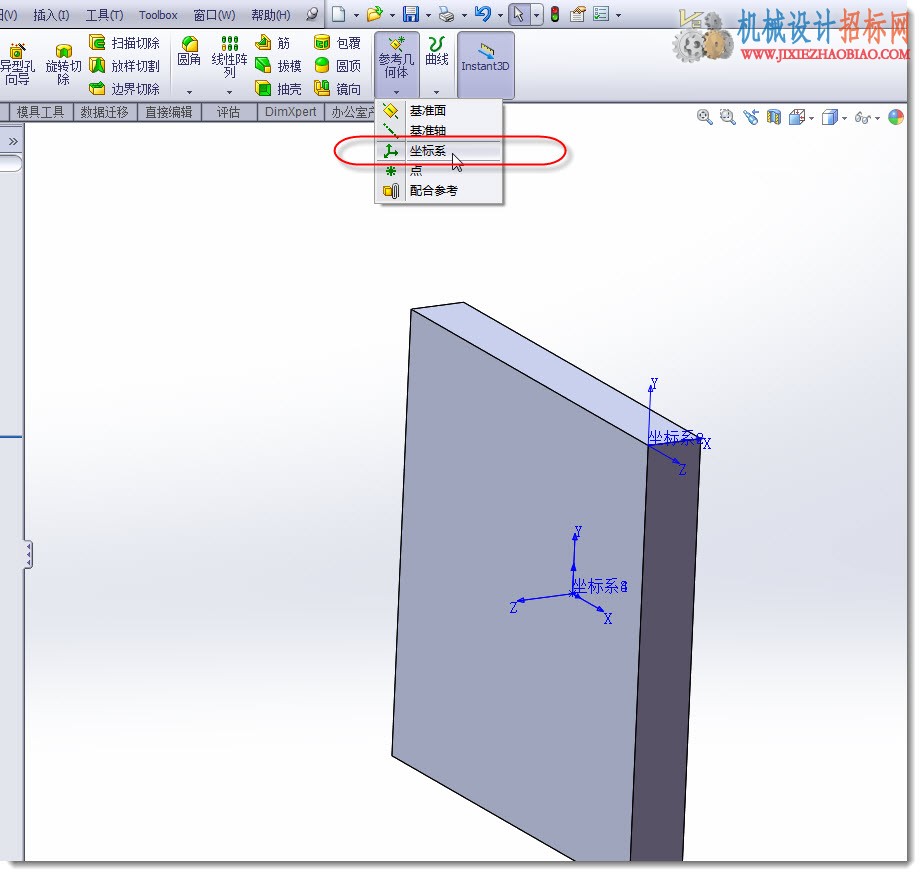Click the 拔模 draft tool icon
The width and height of the screenshot is (922, 876).
tap(263, 65)
